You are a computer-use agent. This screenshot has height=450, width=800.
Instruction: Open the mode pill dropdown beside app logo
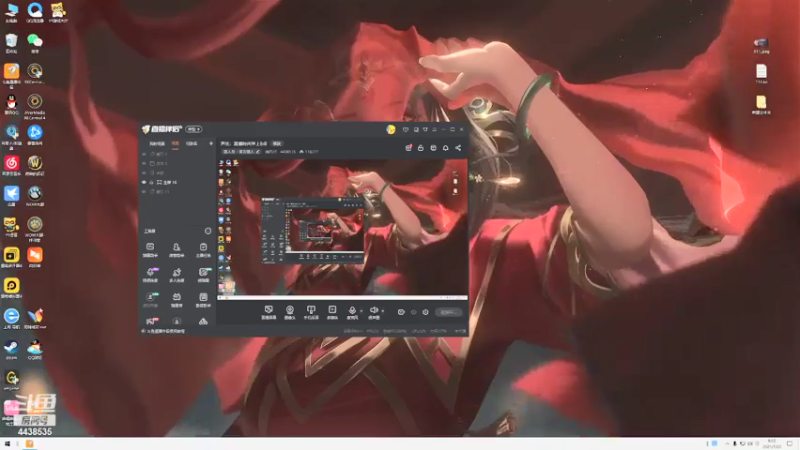pyautogui.click(x=193, y=130)
